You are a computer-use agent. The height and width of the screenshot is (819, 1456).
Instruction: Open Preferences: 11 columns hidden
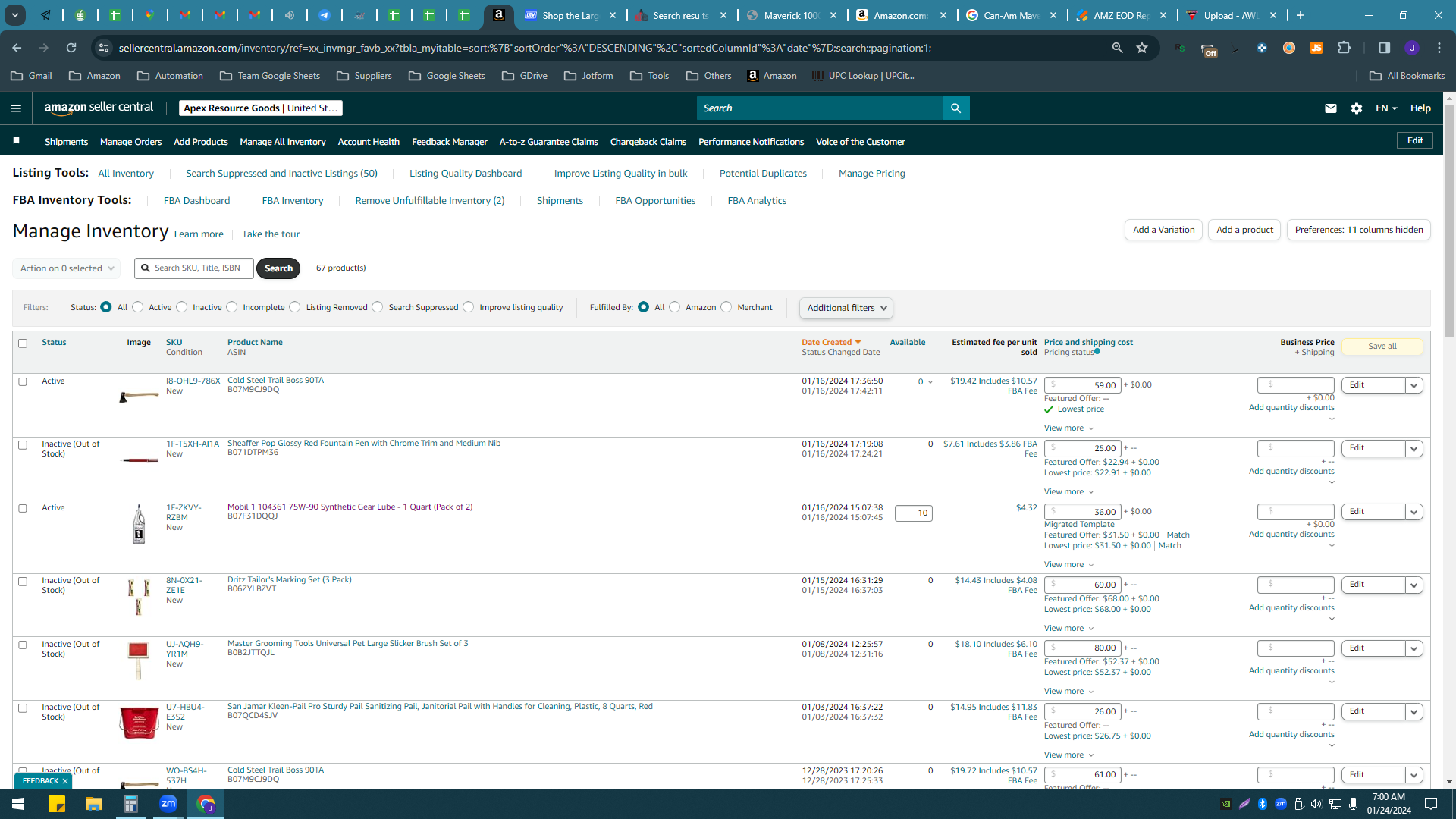click(x=1358, y=230)
